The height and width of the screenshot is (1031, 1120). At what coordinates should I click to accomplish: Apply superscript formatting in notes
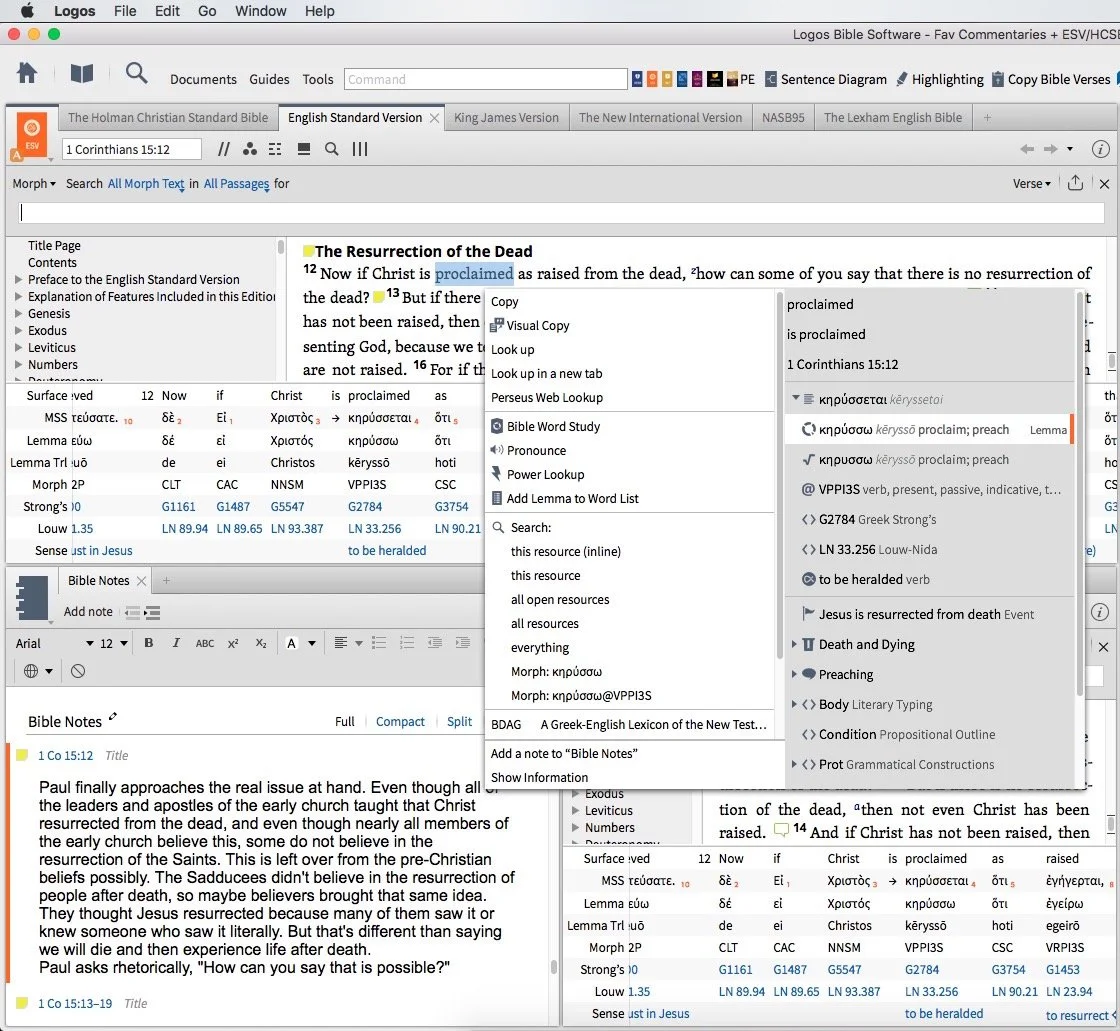pyautogui.click(x=233, y=643)
